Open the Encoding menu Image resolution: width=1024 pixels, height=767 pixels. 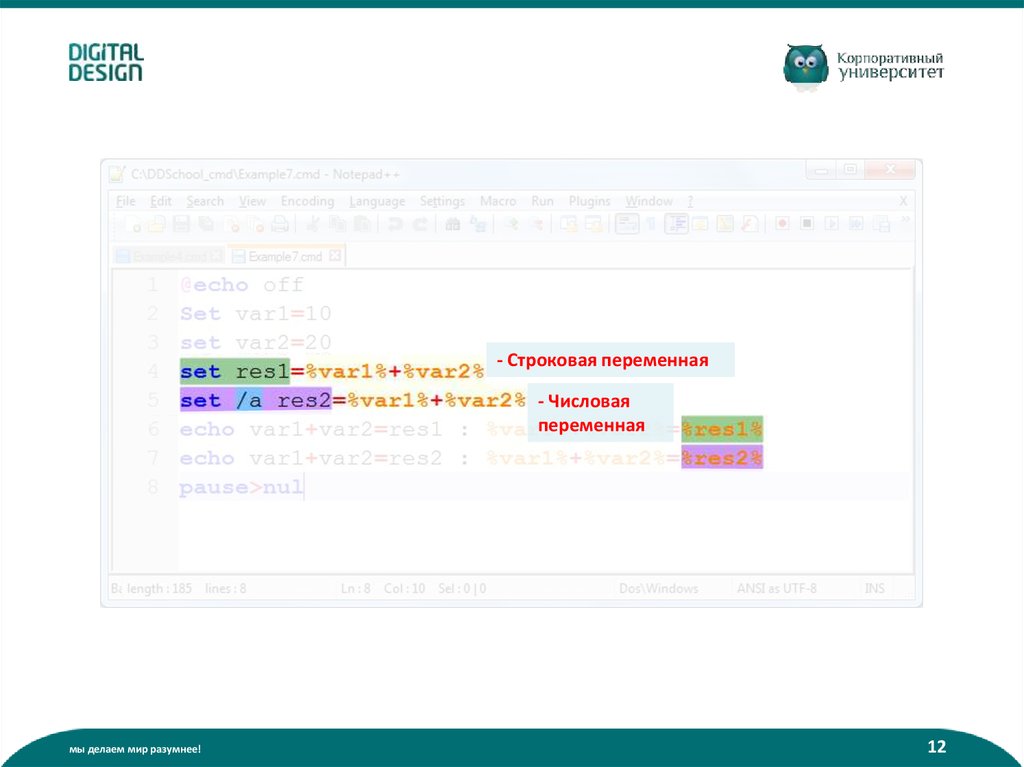tap(307, 201)
